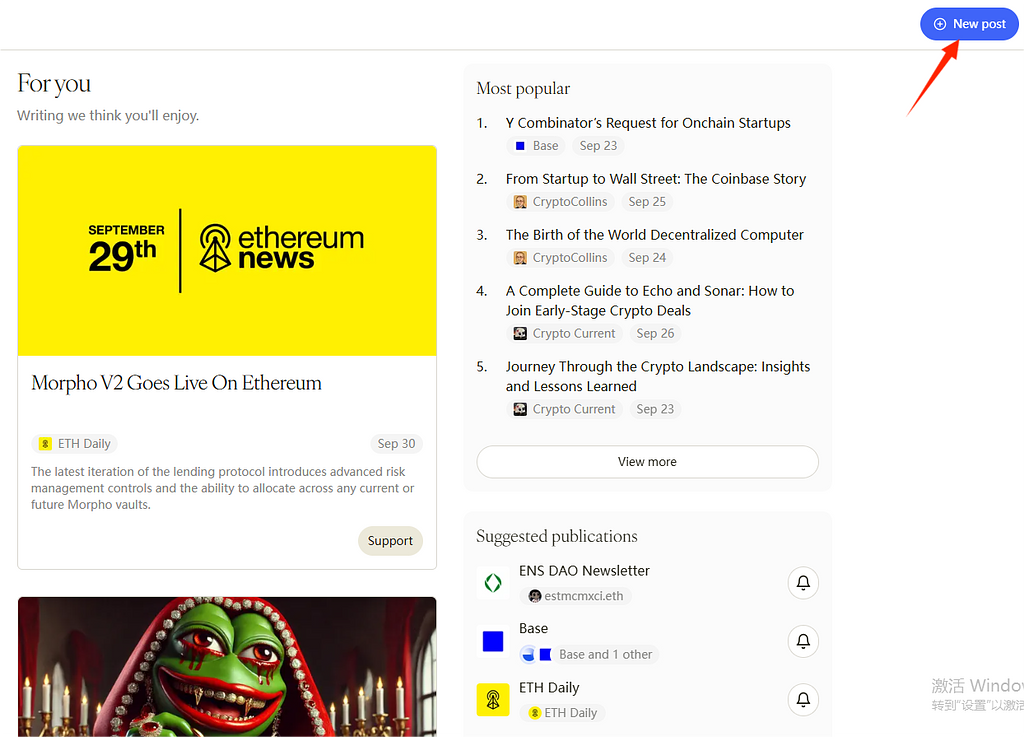Click Crypto Current tag under Echo and Sonar guide
The height and width of the screenshot is (737, 1024).
(x=565, y=334)
